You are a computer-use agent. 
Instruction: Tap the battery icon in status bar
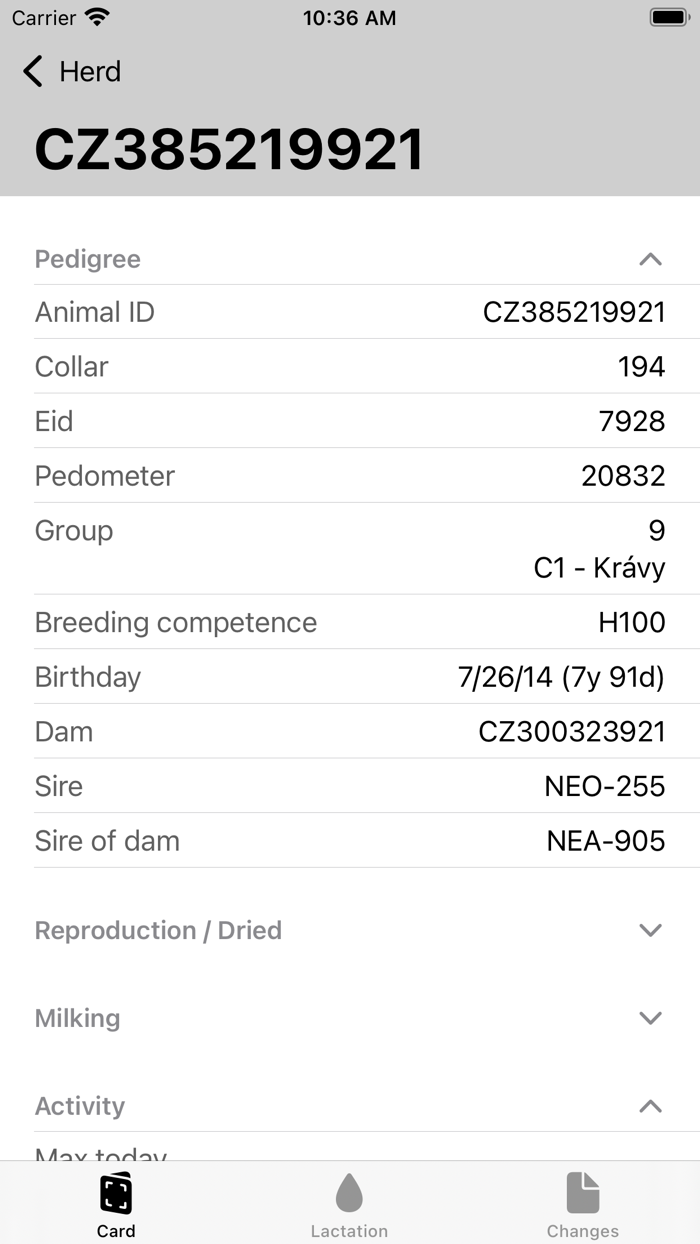pyautogui.click(x=667, y=18)
